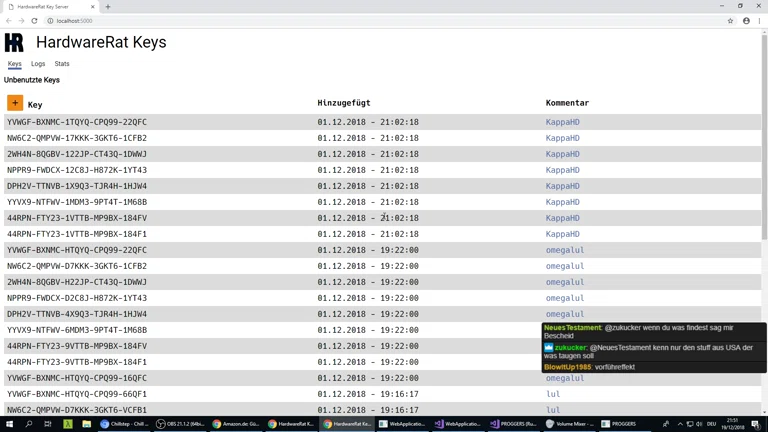The height and width of the screenshot is (432, 768).
Task: Close the HardwareRat Key Server tab
Action: coord(93,7)
